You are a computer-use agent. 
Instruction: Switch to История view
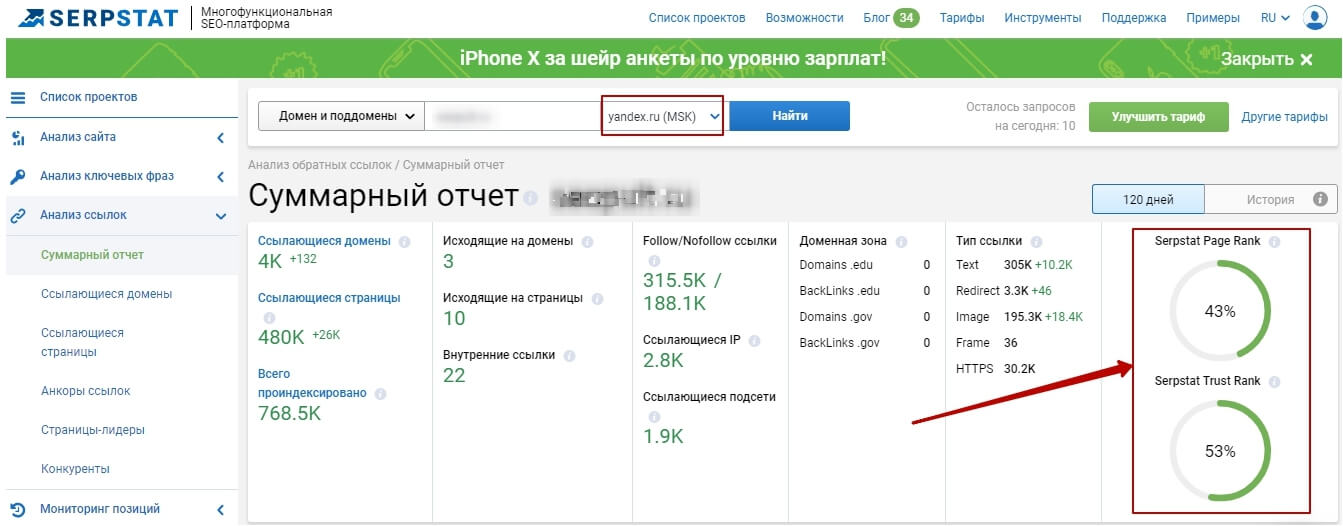(x=1269, y=199)
